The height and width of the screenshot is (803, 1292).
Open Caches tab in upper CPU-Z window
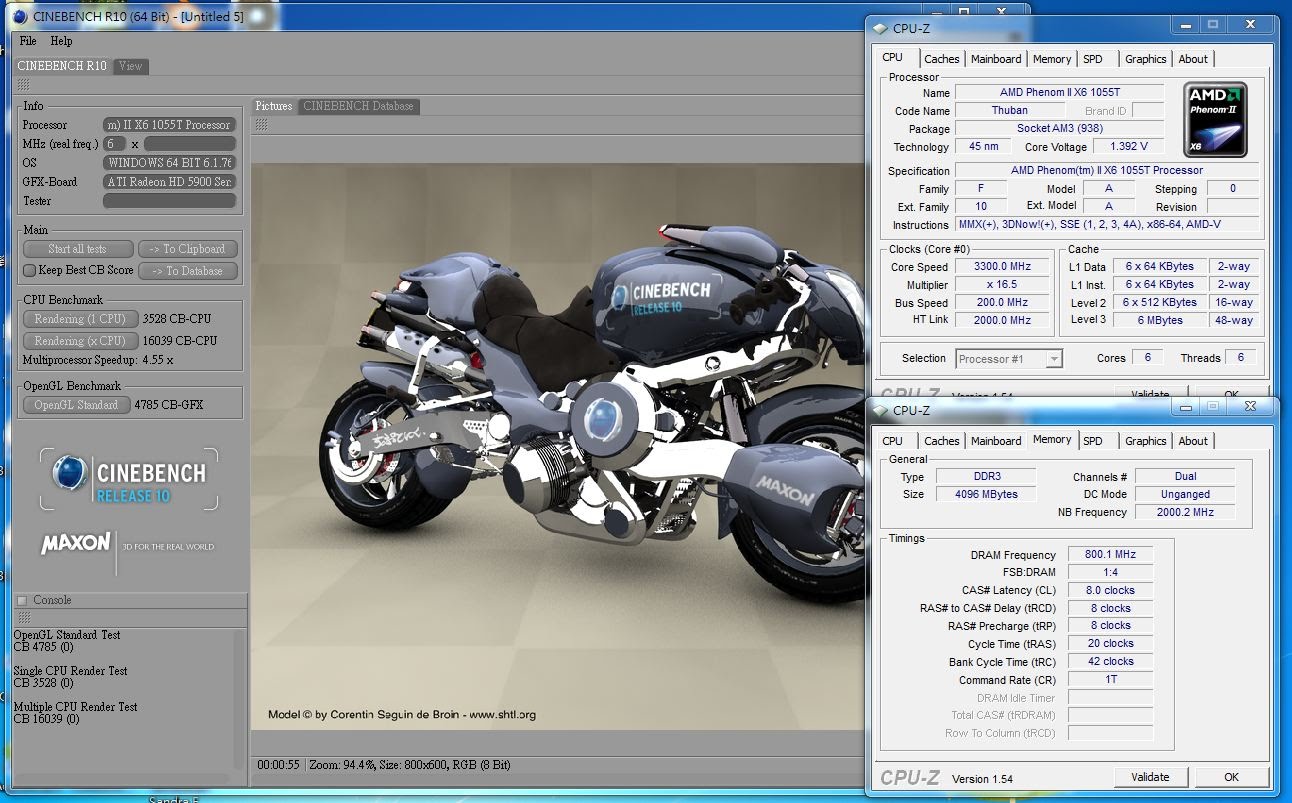(942, 59)
